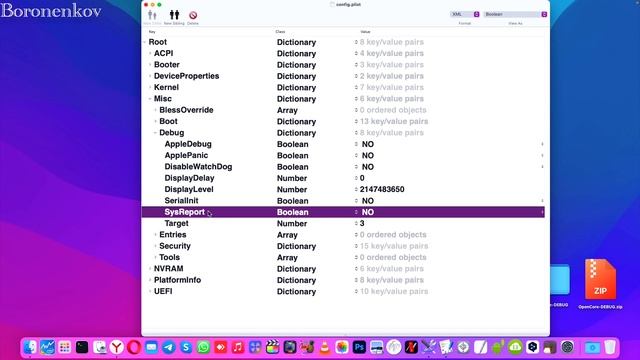Open Terminal from the dock
The height and width of the screenshot is (360, 640).
click(82, 347)
